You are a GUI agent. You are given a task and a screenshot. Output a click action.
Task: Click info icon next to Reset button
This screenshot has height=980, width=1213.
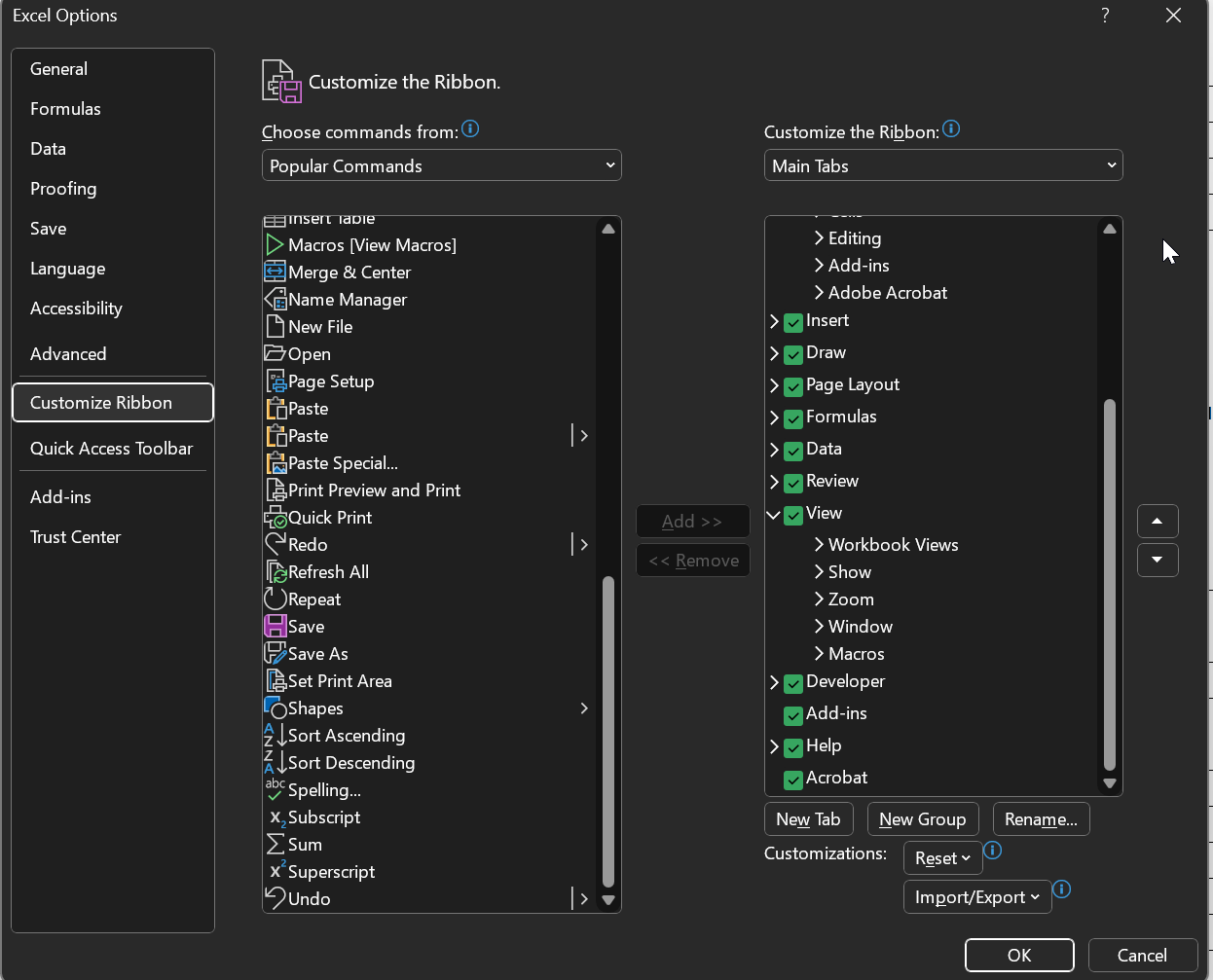[993, 851]
